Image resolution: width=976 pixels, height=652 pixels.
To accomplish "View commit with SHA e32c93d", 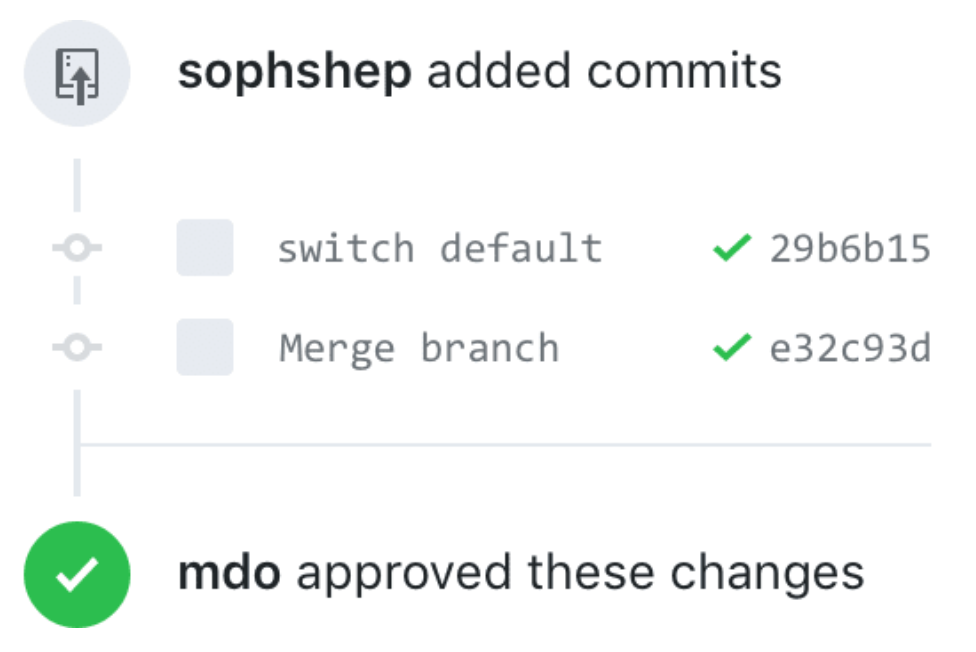I will [850, 348].
